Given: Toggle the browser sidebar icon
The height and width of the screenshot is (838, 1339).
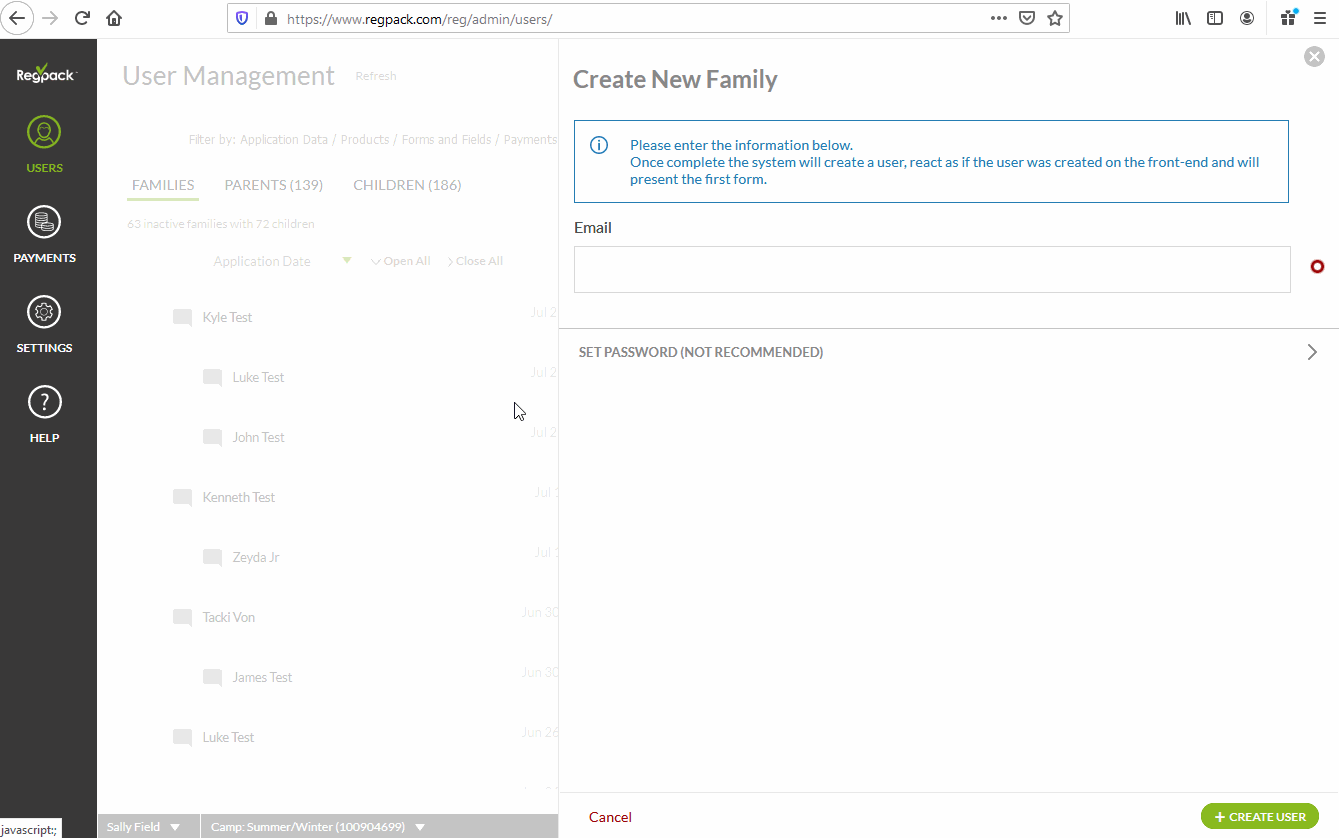Looking at the screenshot, I should click(x=1215, y=17).
